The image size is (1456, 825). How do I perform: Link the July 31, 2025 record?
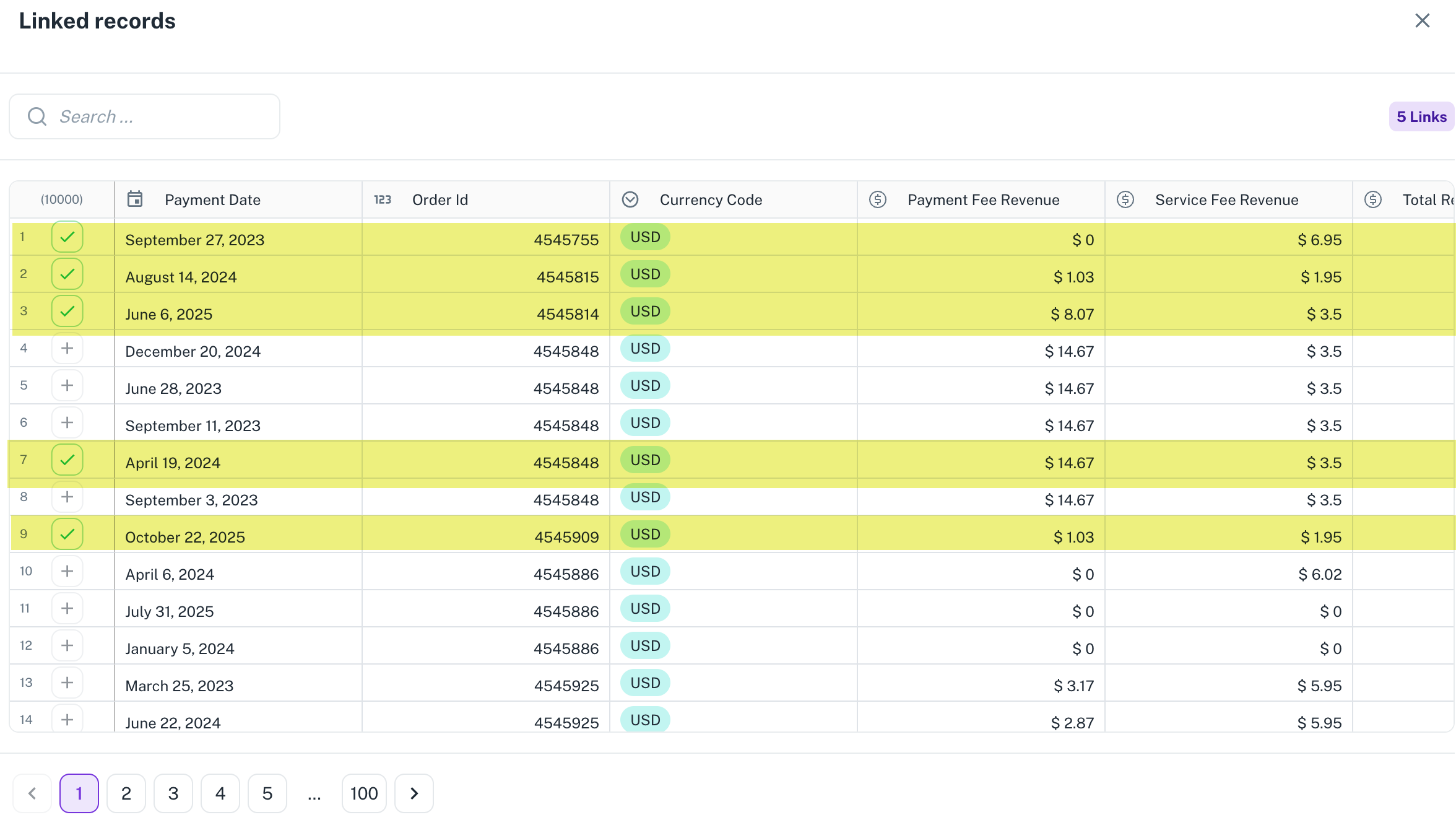tap(67, 608)
